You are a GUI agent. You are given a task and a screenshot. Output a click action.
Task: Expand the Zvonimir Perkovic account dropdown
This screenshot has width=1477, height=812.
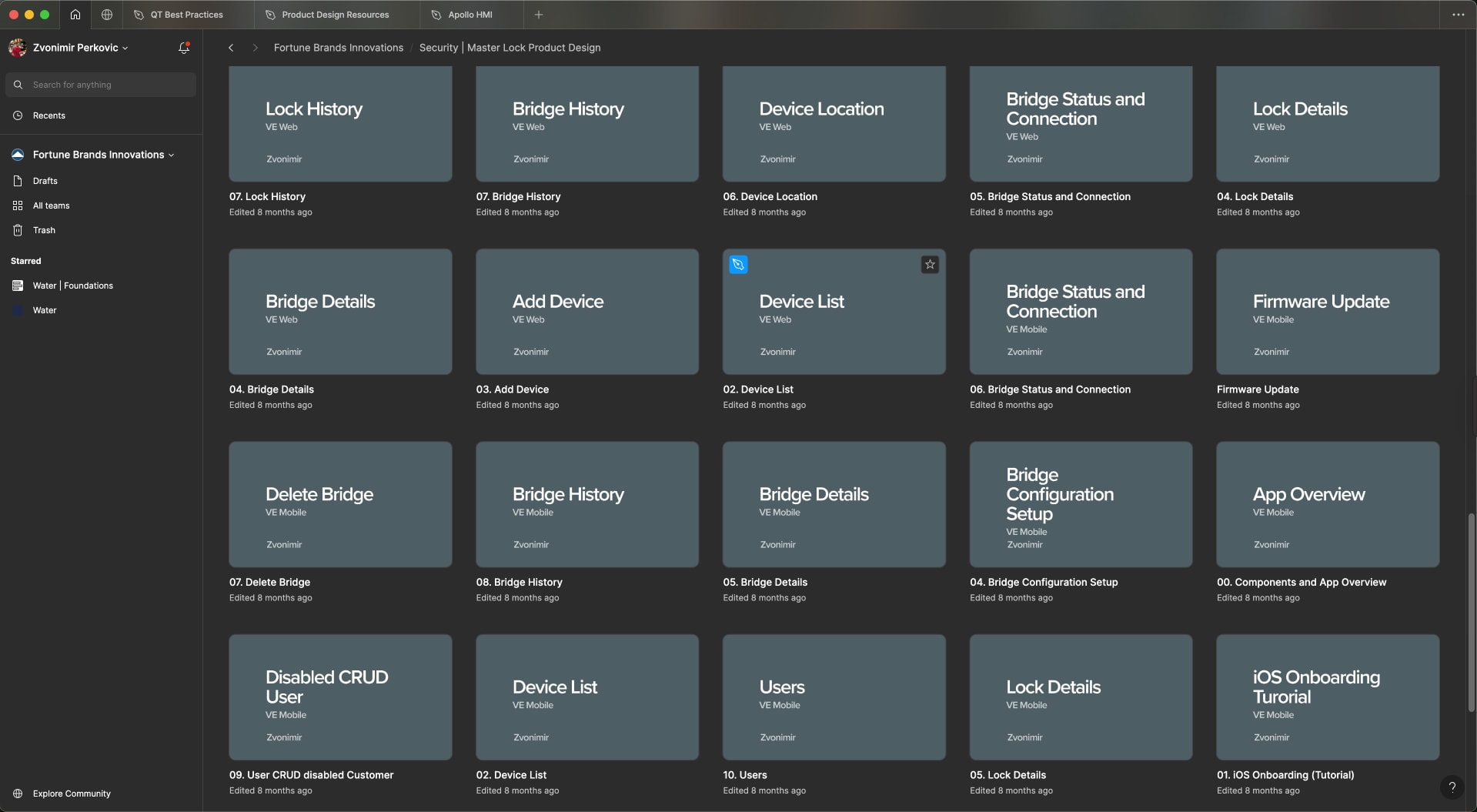click(x=125, y=48)
